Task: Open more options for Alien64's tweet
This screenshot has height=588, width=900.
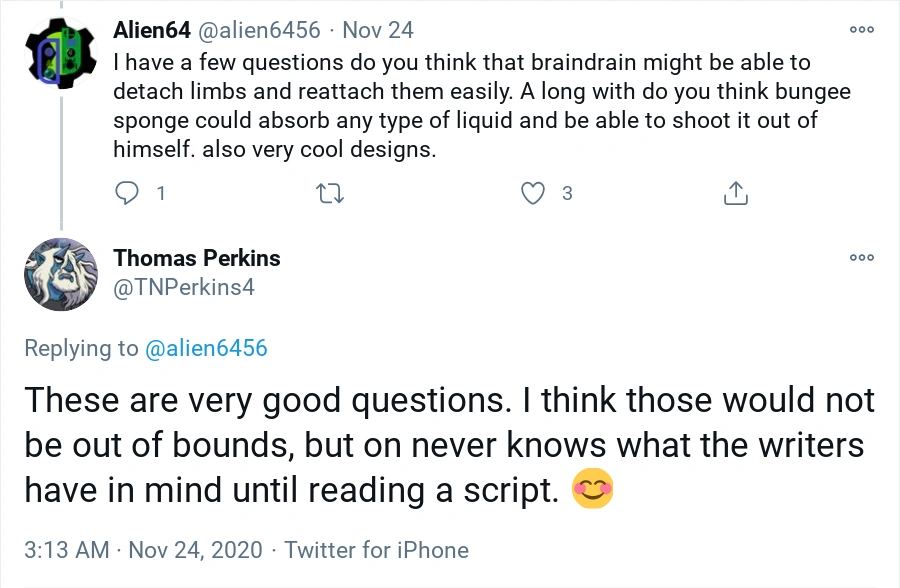Action: coord(861,30)
